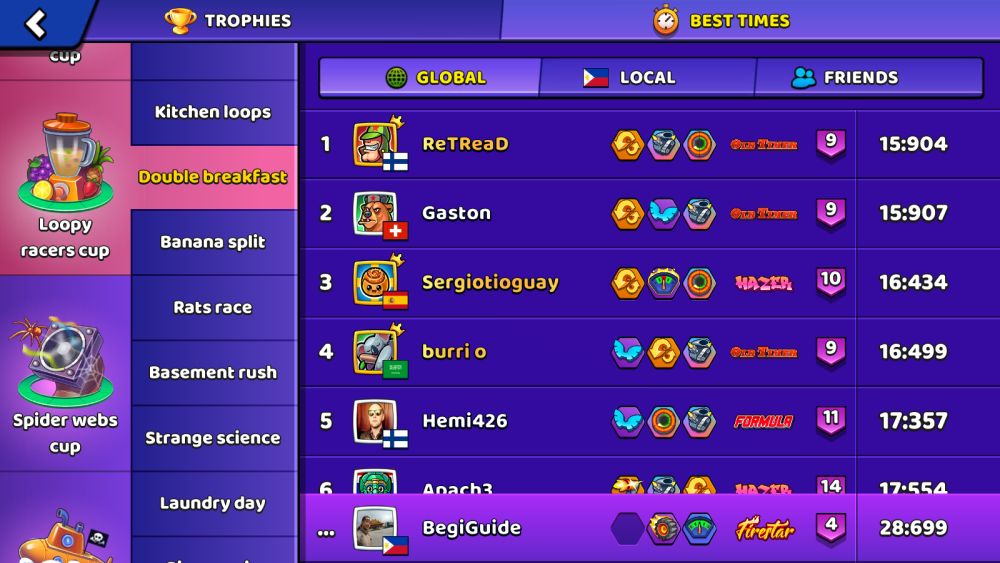
Task: Open the Kitchen loops track
Action: click(214, 113)
